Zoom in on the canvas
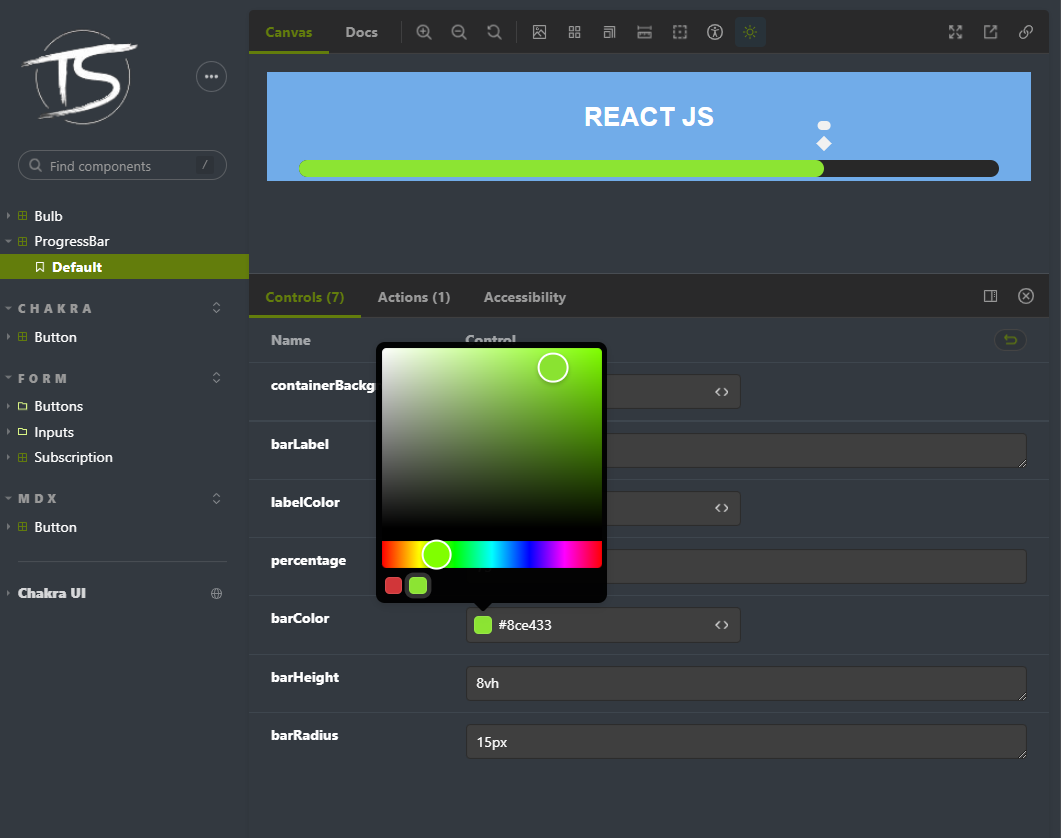This screenshot has height=838, width=1061. tap(424, 32)
